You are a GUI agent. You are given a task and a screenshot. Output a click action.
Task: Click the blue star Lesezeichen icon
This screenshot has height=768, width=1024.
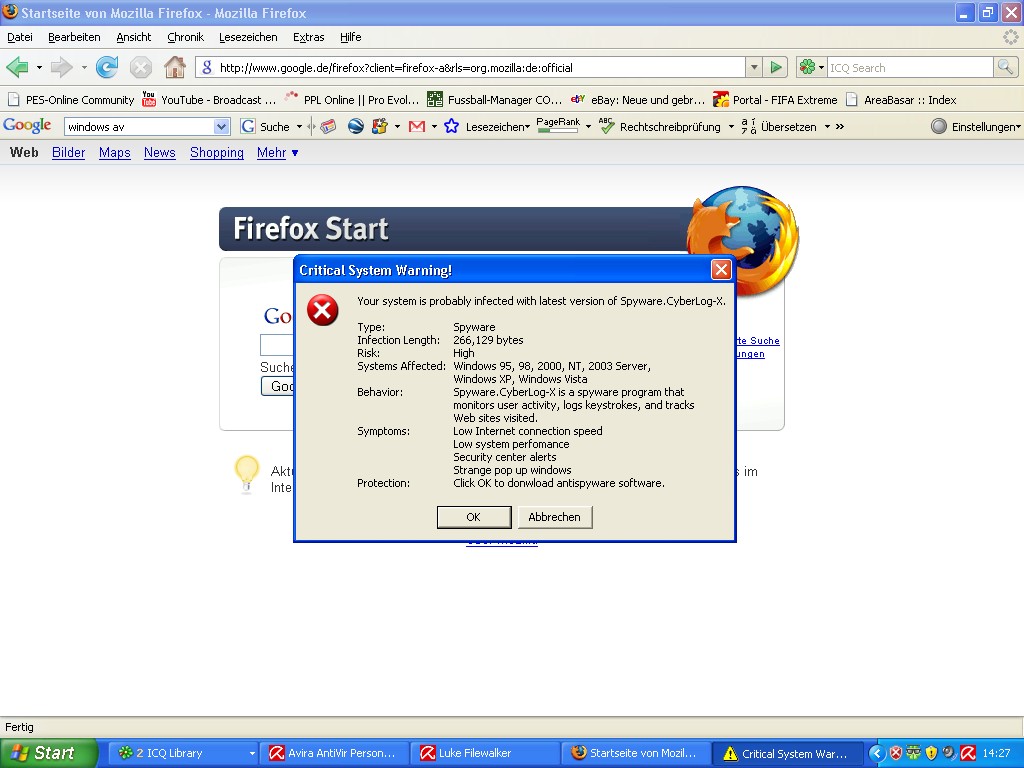pyautogui.click(x=451, y=127)
